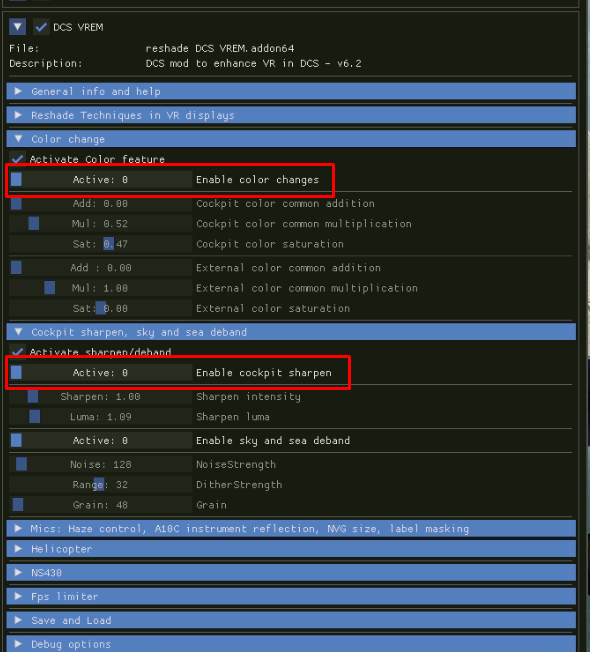Collapse the DCS VREM addon arrow
The image size is (590, 652).
[x=17, y=27]
